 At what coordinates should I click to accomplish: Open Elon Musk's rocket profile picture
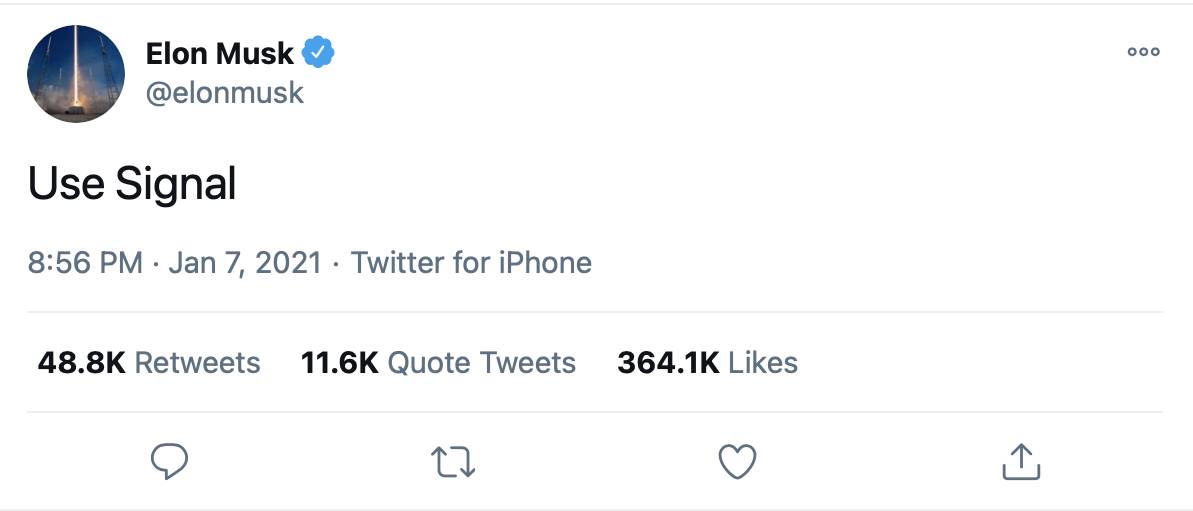coord(77,73)
